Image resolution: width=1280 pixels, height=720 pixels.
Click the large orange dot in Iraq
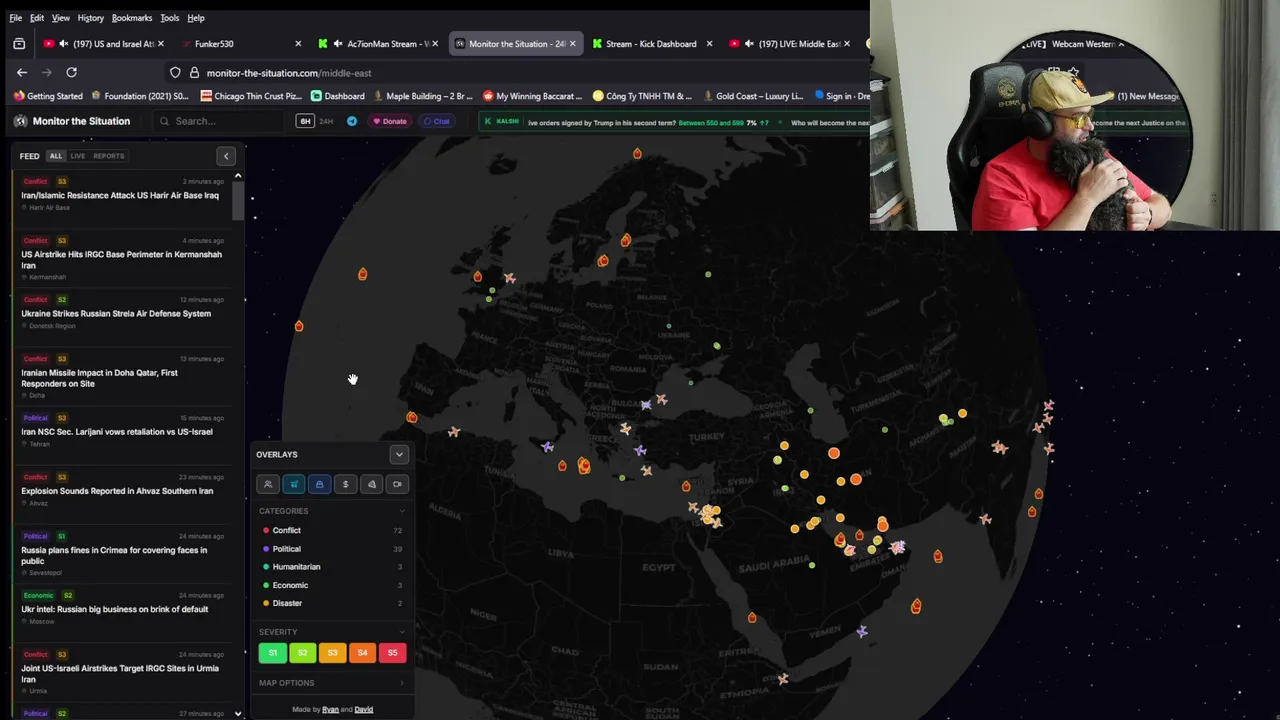click(x=834, y=453)
